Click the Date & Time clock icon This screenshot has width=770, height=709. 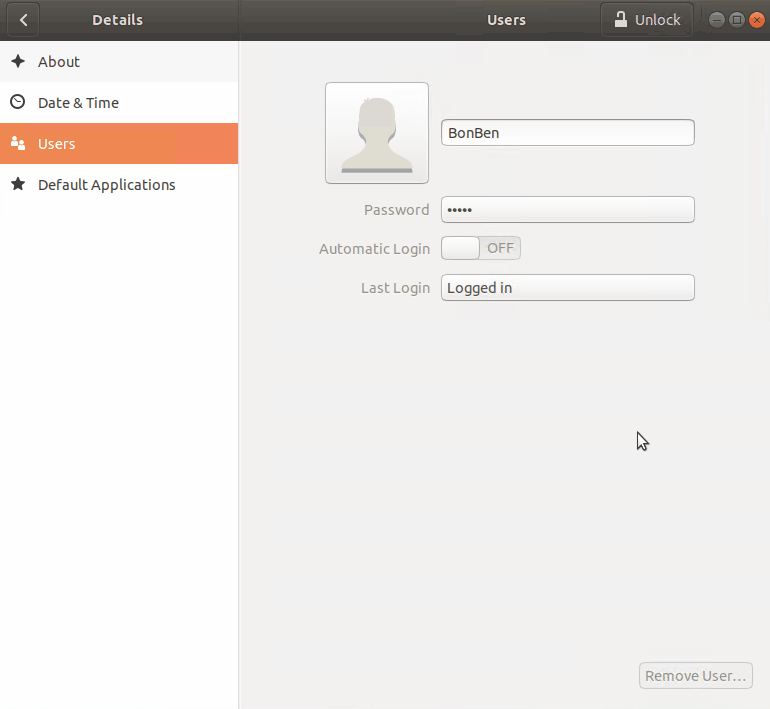18,102
